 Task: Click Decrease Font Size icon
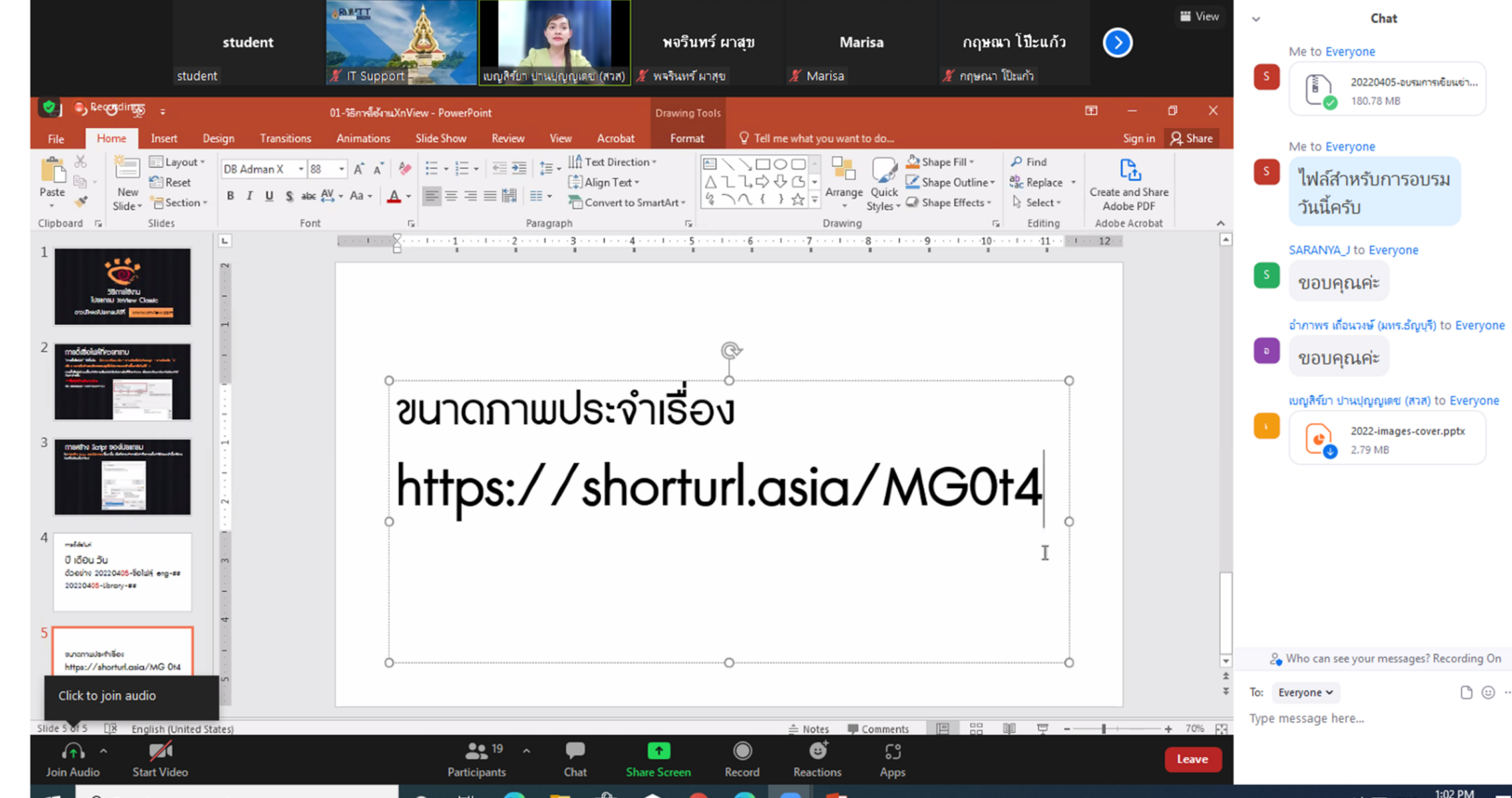[x=378, y=169]
